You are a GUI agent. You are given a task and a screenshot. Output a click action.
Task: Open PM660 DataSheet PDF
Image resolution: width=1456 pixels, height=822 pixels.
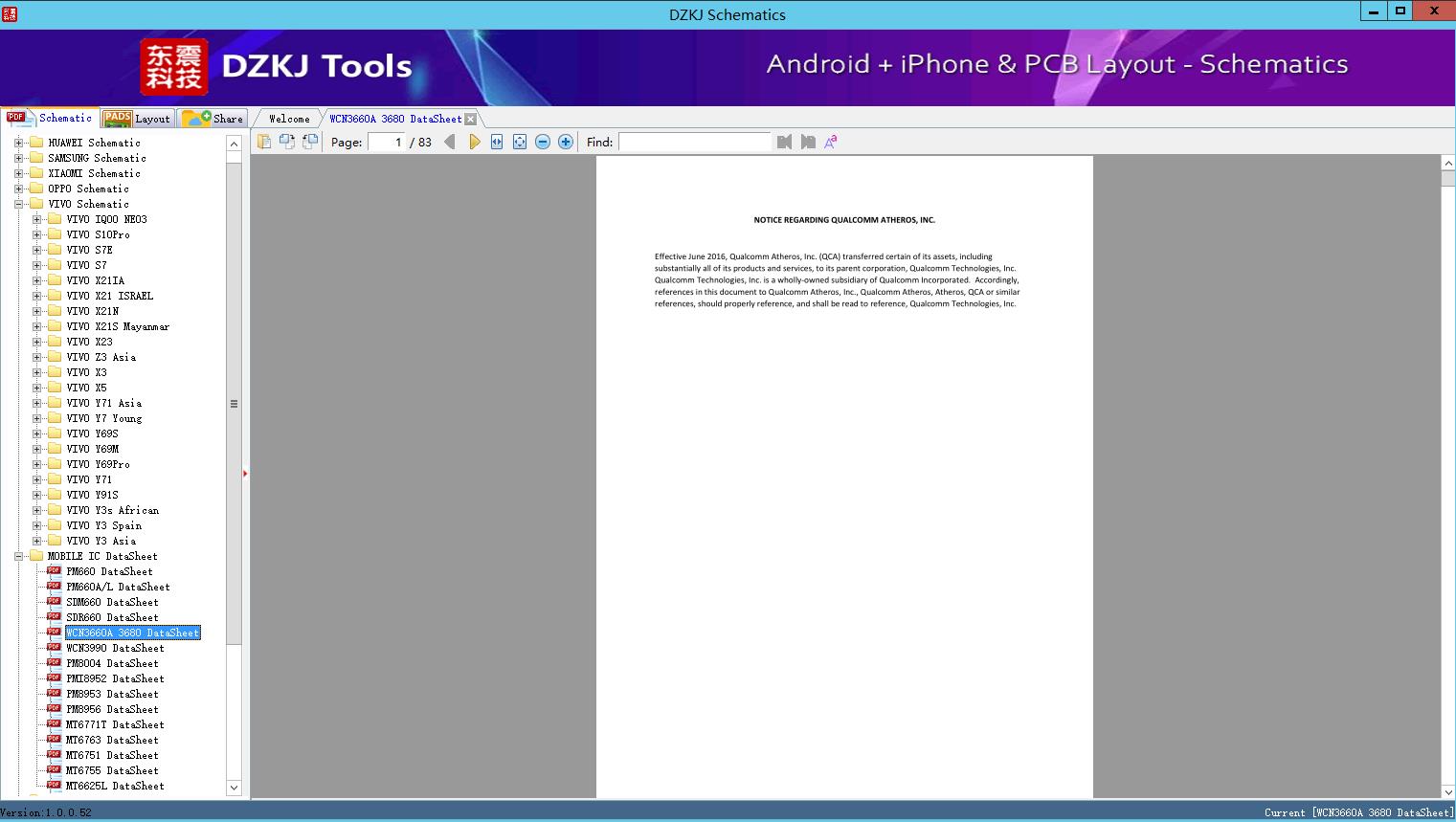pos(109,571)
